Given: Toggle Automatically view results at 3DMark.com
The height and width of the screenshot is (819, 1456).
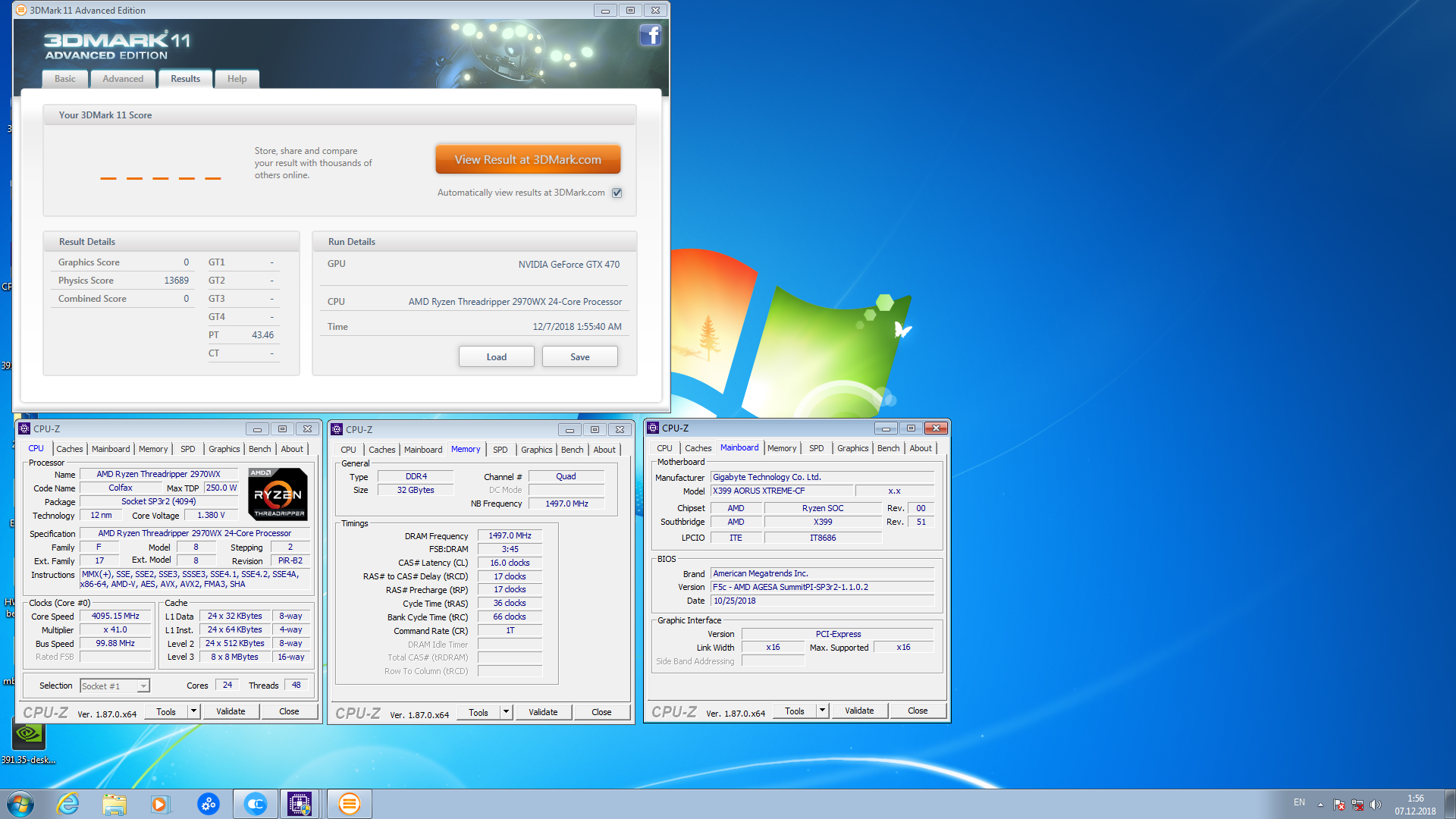Looking at the screenshot, I should (617, 193).
